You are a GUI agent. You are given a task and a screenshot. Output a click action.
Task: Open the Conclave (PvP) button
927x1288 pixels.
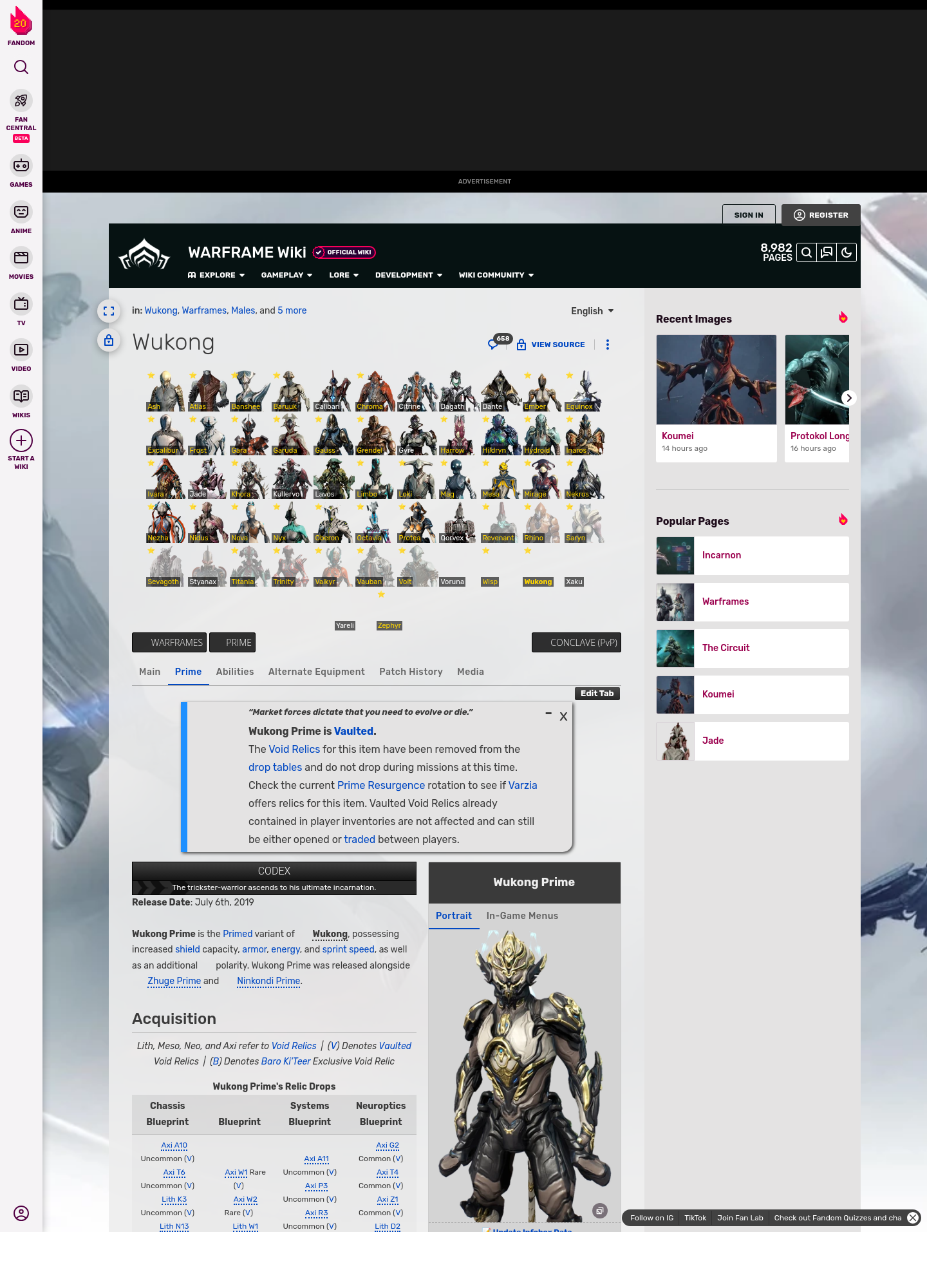[x=576, y=643]
